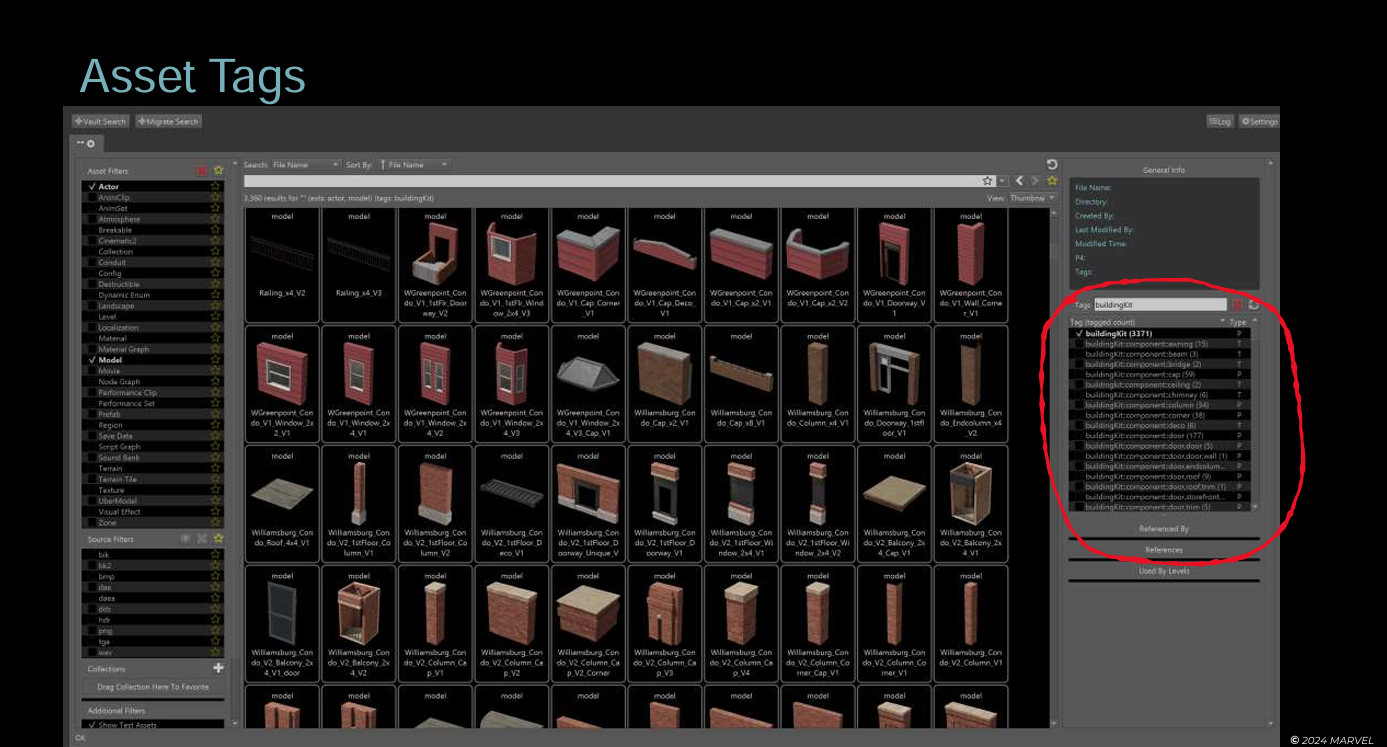Click the Migrate Search button

tap(169, 121)
